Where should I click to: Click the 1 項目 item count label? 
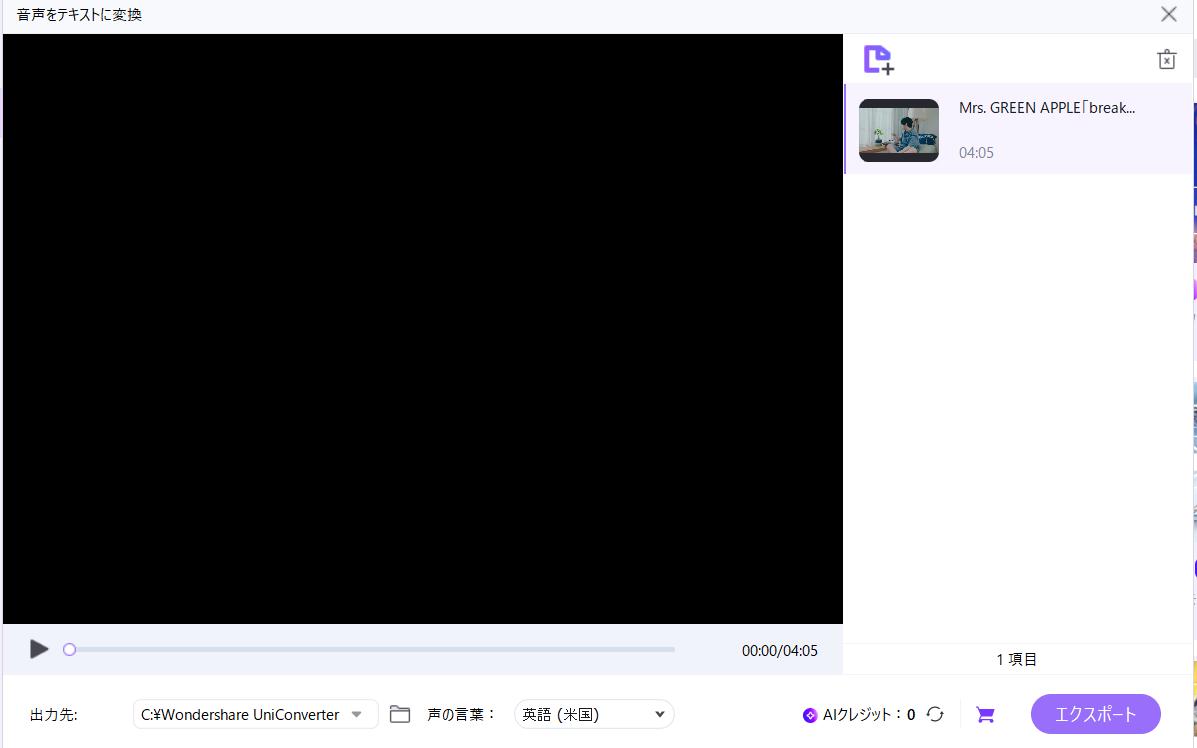[x=1017, y=659]
